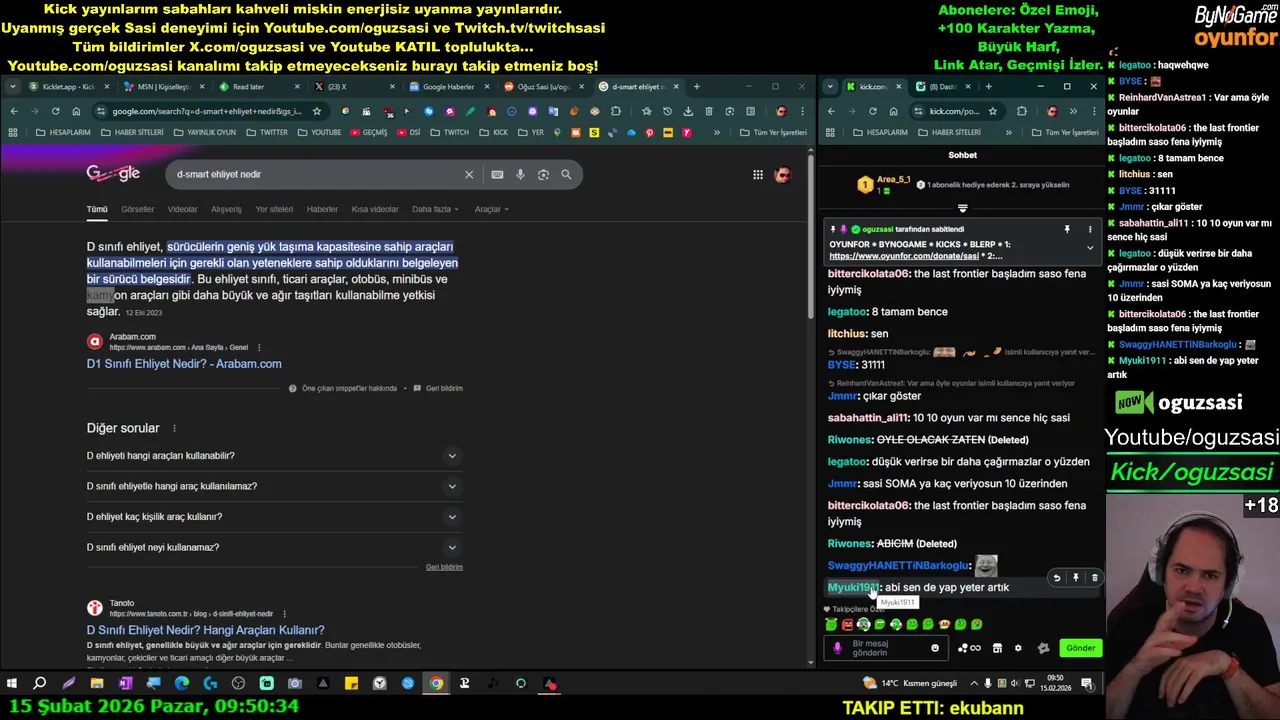Reload the Google search page
Image resolution: width=1280 pixels, height=720 pixels.
pos(55,111)
